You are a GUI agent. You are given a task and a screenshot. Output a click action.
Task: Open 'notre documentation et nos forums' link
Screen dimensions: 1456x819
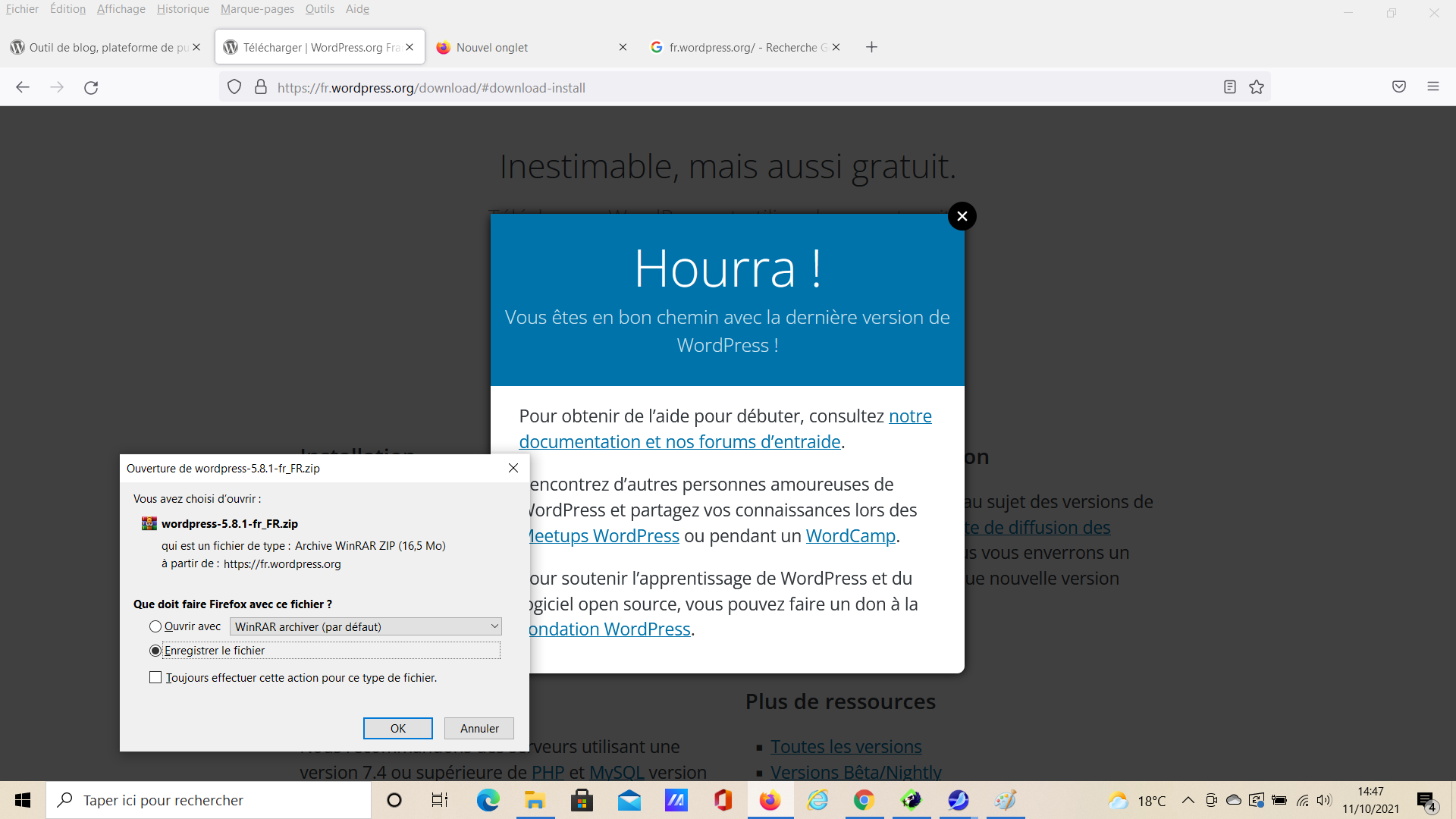click(x=725, y=428)
